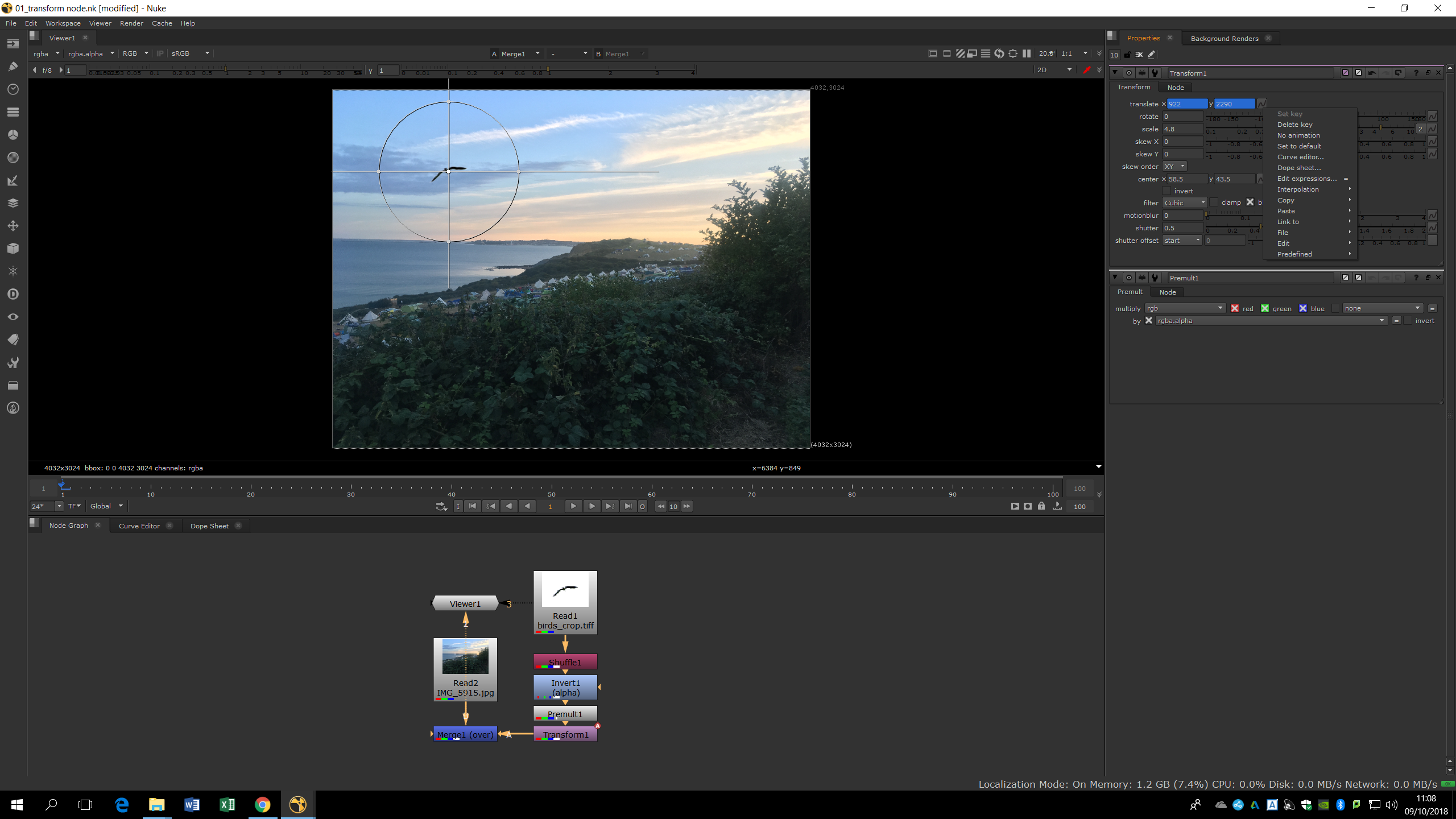Toggle the red channel checkbox in Premult1
The height and width of the screenshot is (819, 1456).
click(x=1235, y=308)
